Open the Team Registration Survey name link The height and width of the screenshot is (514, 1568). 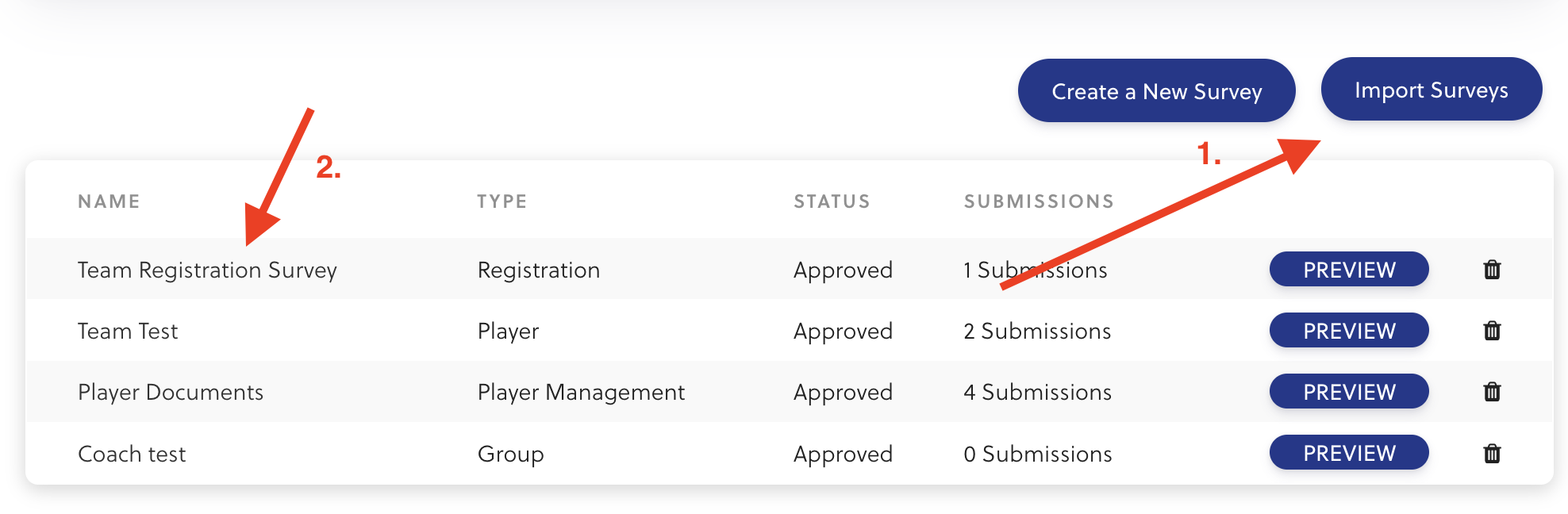tap(207, 270)
